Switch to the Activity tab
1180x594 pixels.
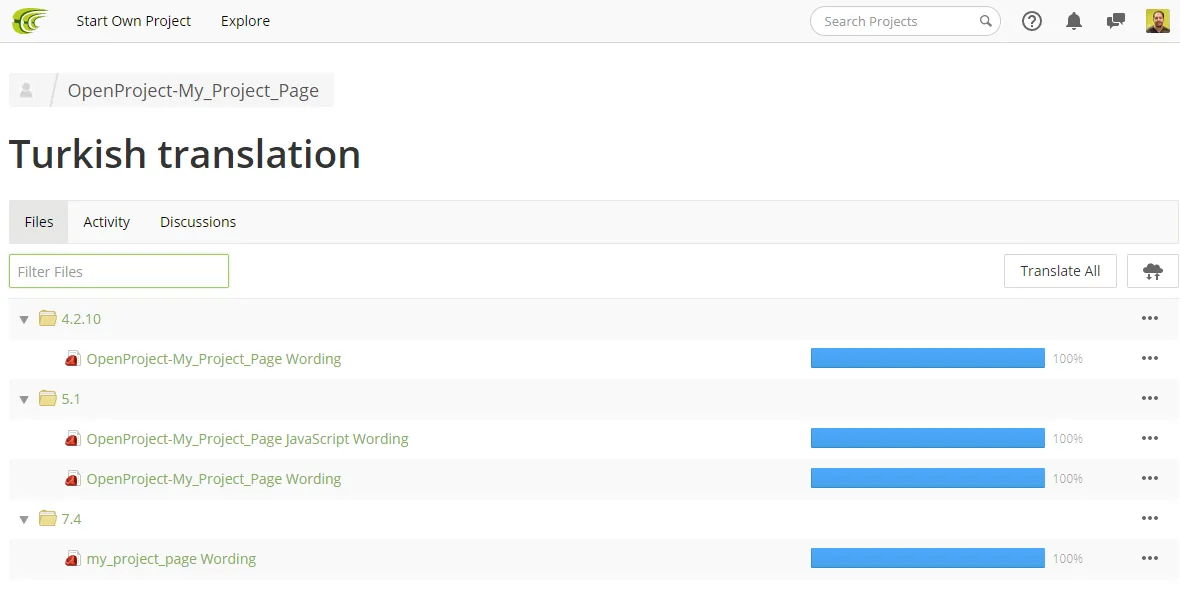(106, 222)
